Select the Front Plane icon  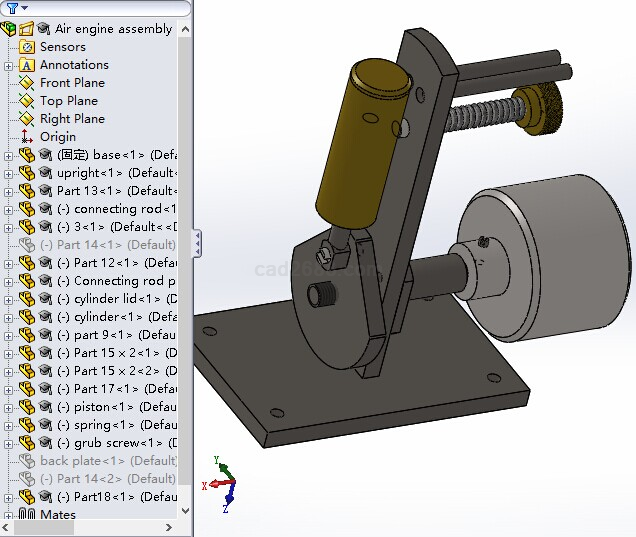tap(27, 83)
